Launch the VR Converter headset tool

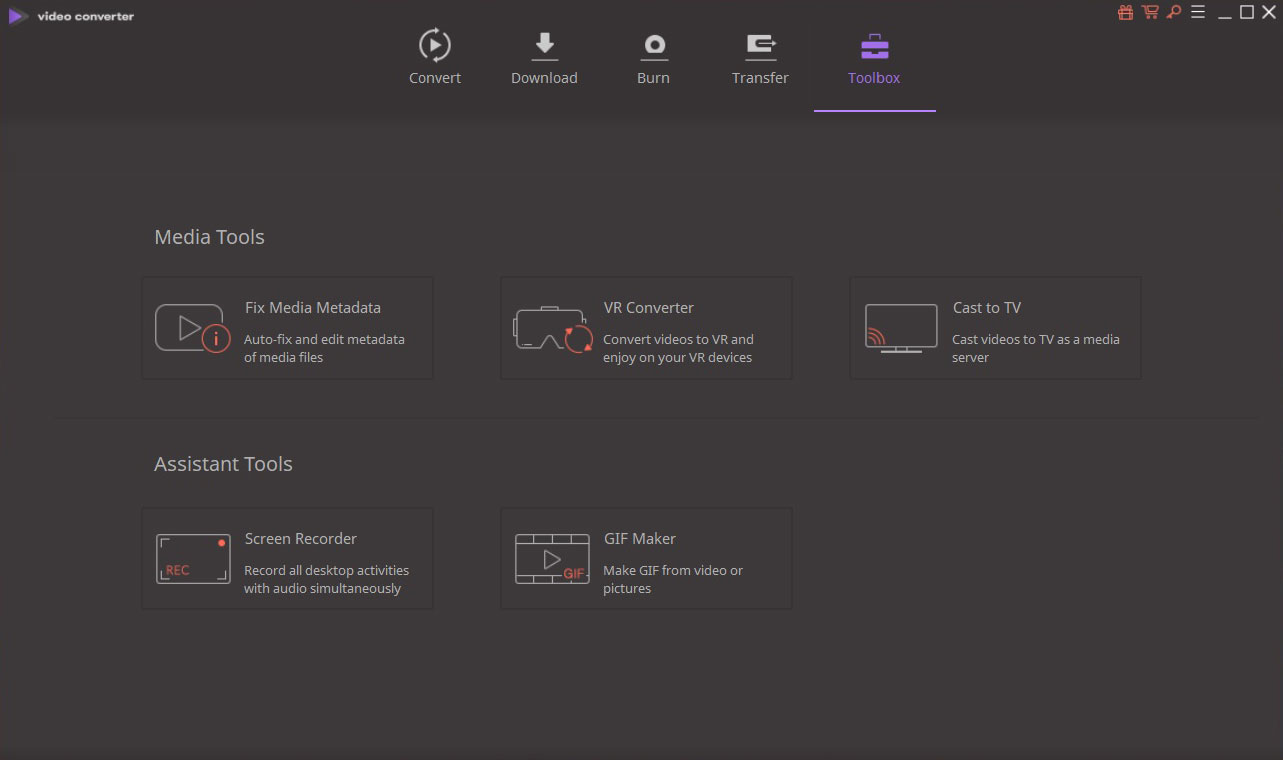[x=646, y=328]
